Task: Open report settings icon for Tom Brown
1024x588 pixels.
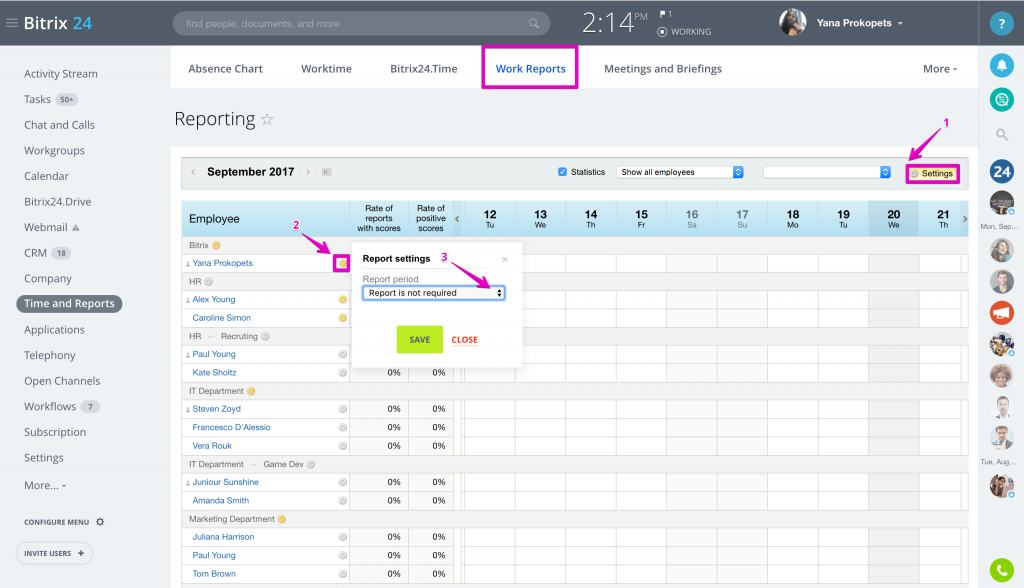Action: [x=342, y=574]
